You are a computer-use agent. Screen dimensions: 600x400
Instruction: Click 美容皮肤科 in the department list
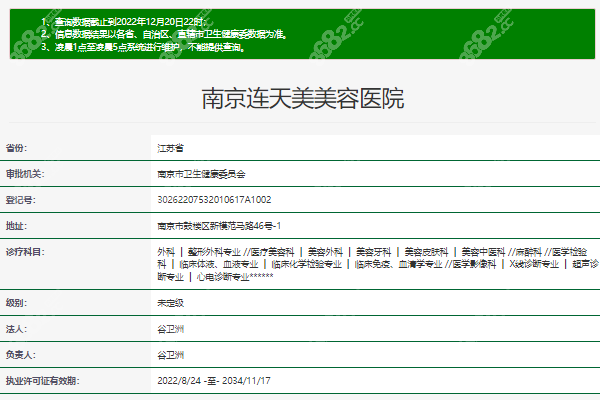[x=426, y=252]
